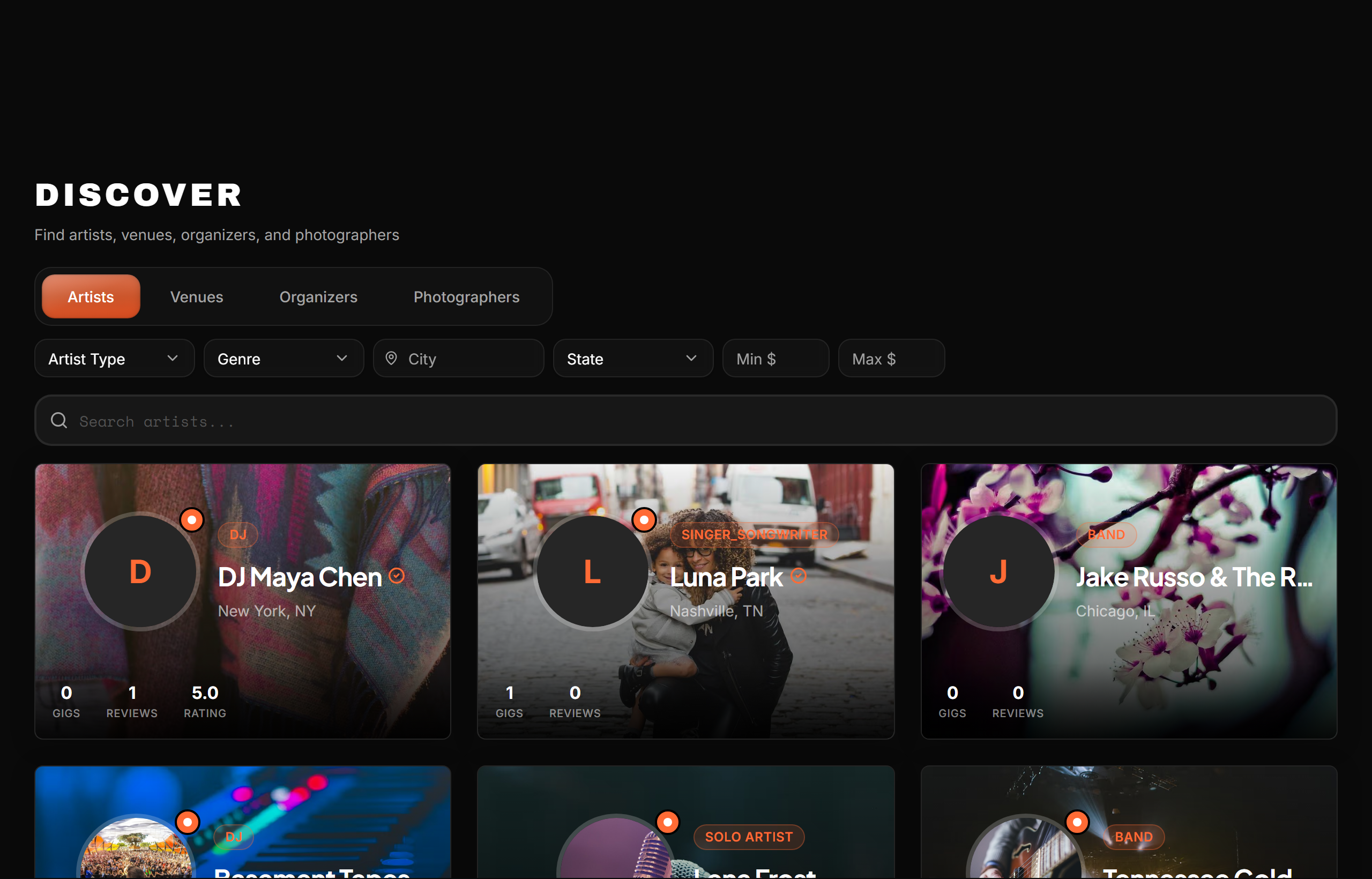
Task: Switch to the Venues tab
Action: pyautogui.click(x=196, y=297)
